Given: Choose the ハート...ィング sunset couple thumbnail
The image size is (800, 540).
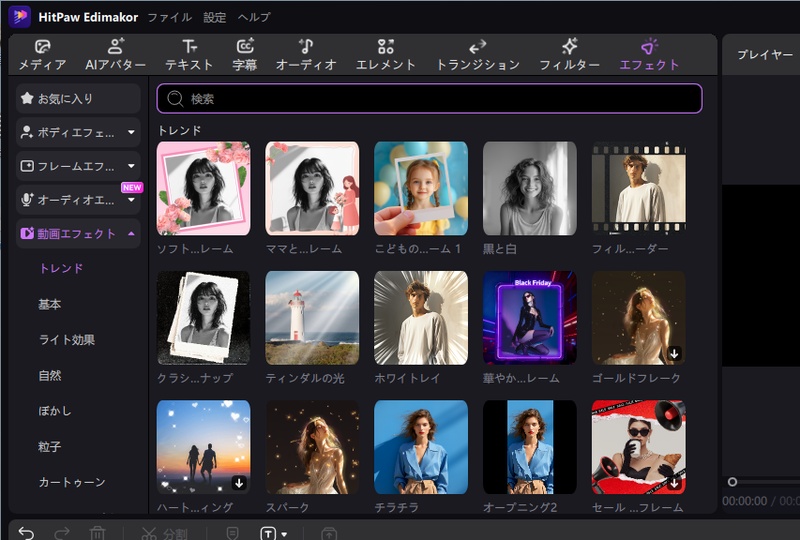Looking at the screenshot, I should coord(204,447).
